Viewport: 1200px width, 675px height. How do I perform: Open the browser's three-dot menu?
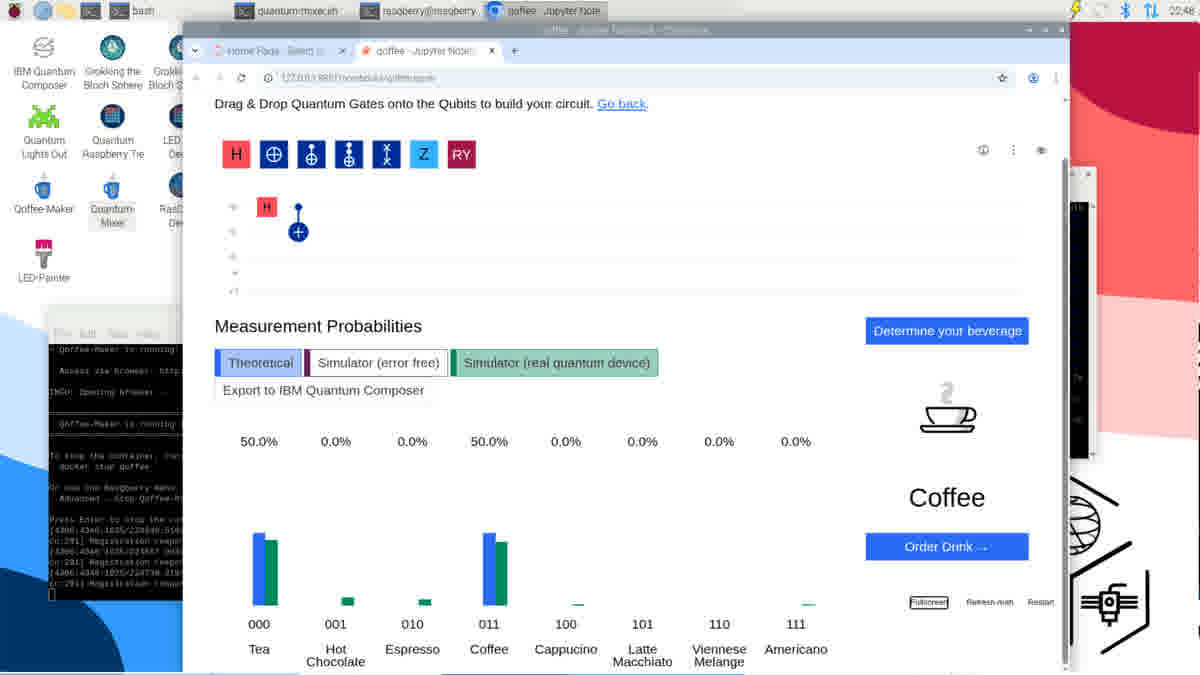pos(1056,78)
